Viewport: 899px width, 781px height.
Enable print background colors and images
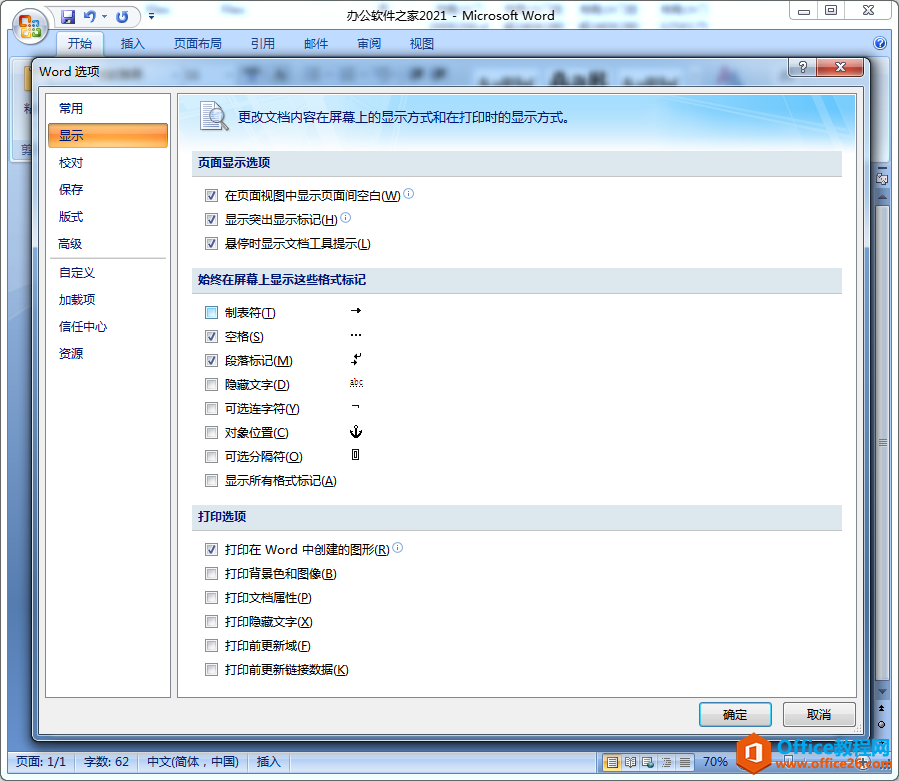[x=211, y=573]
